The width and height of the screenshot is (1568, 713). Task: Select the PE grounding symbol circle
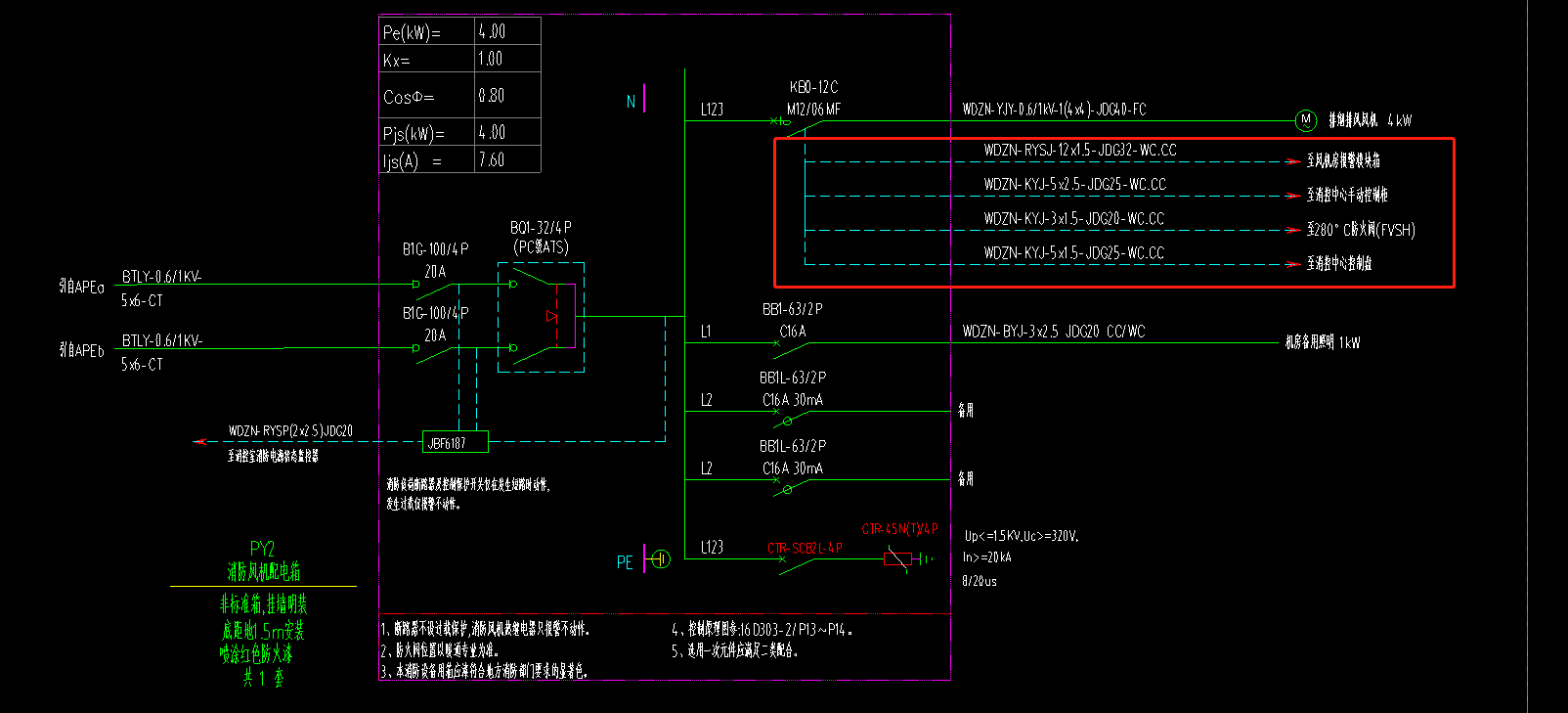[x=661, y=559]
